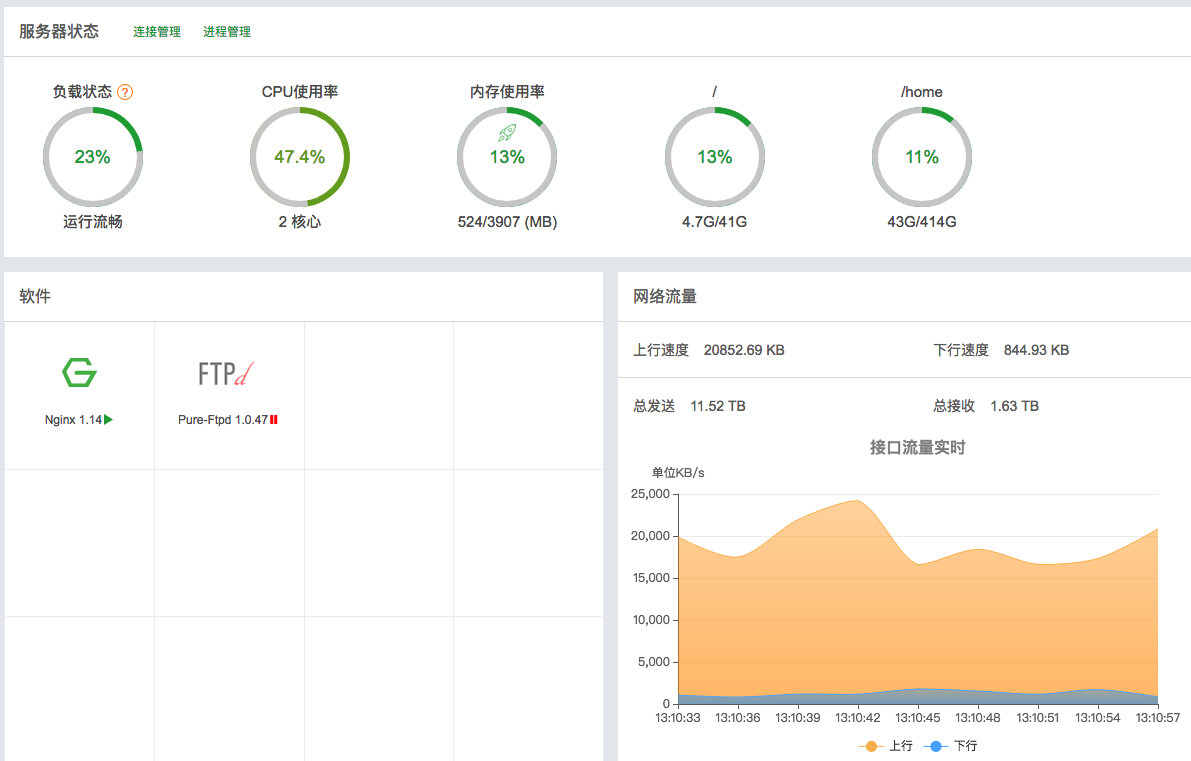
Task: Click the memory release rocket icon
Action: (507, 132)
